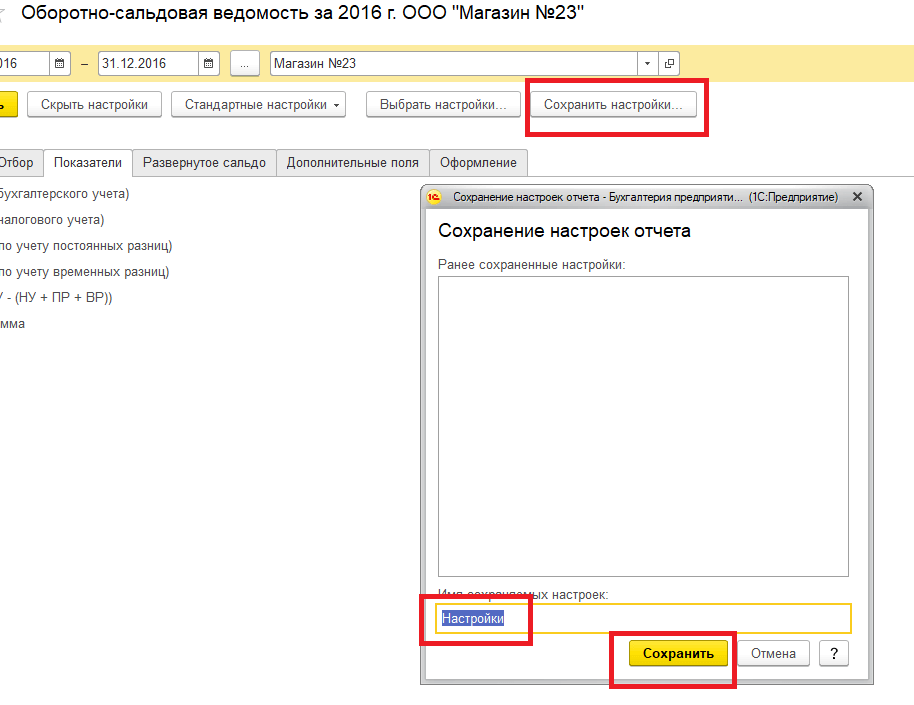Click the Магазин №23 organization field

(x=455, y=64)
